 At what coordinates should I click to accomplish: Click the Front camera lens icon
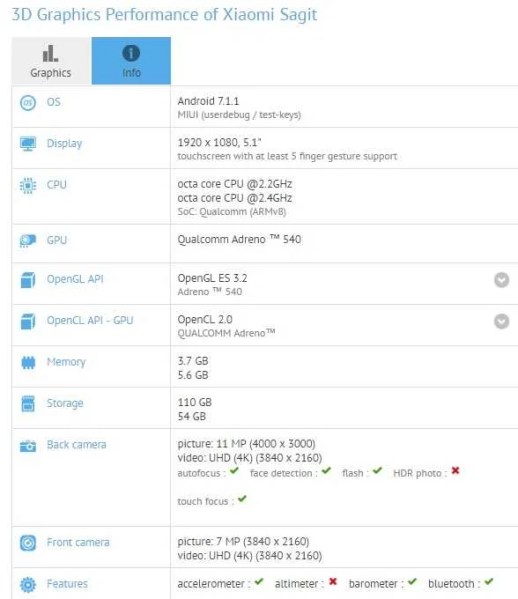point(28,543)
